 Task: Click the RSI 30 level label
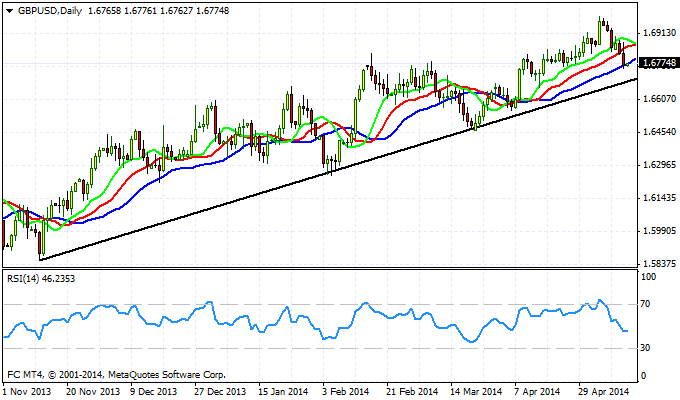645,348
